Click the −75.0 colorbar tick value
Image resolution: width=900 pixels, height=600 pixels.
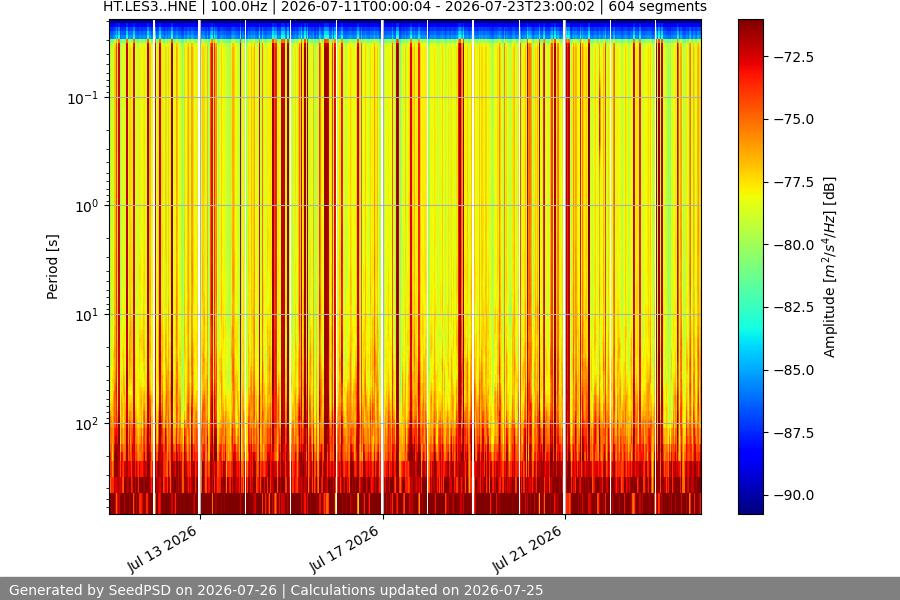pos(793,119)
